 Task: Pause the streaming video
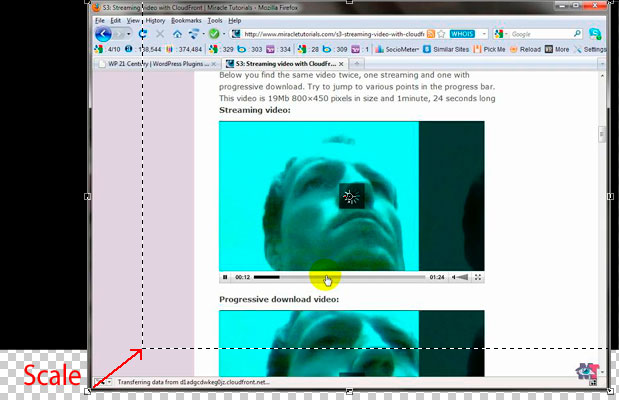(225, 277)
